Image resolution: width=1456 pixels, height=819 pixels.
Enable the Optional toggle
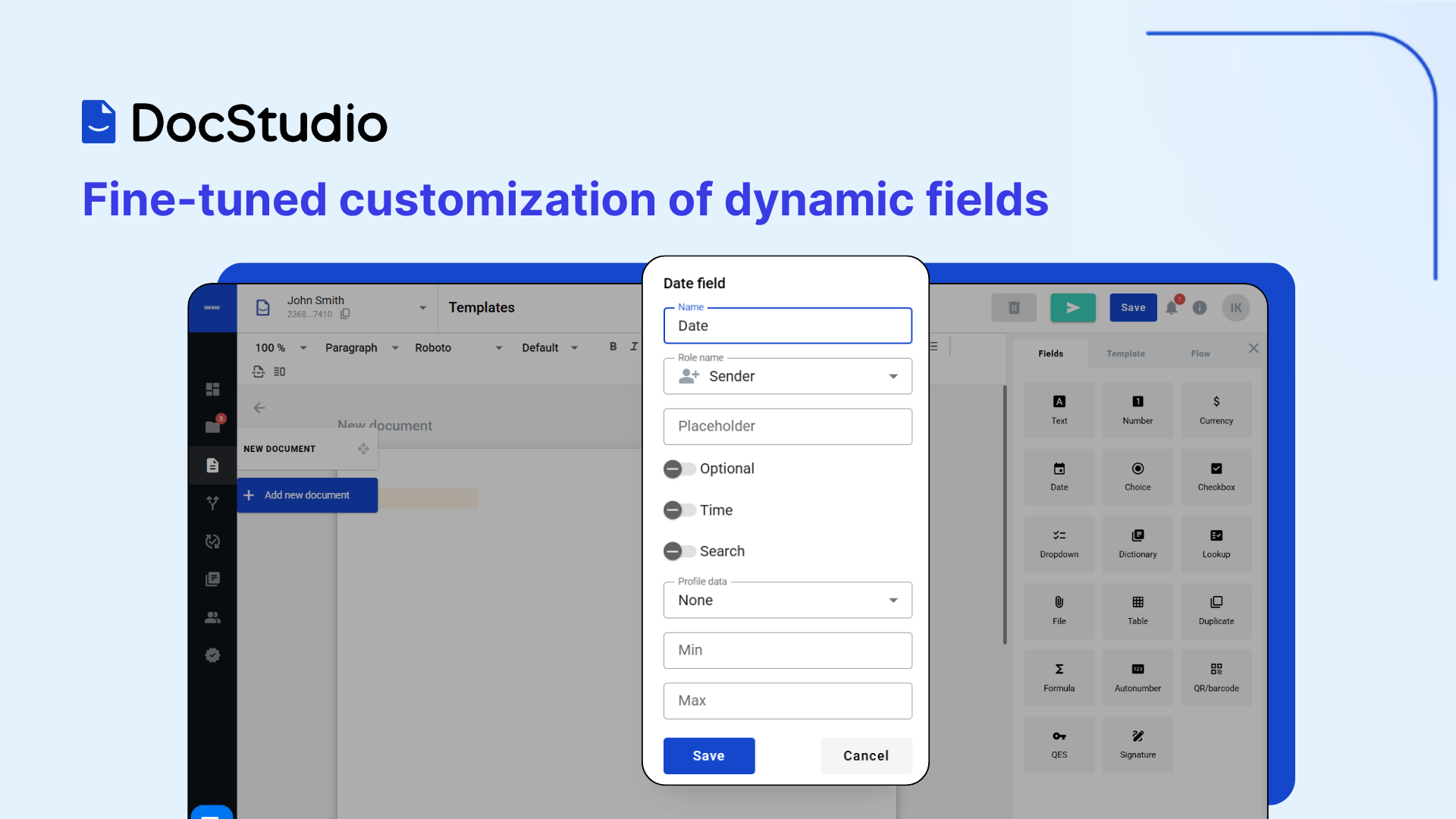(x=679, y=469)
